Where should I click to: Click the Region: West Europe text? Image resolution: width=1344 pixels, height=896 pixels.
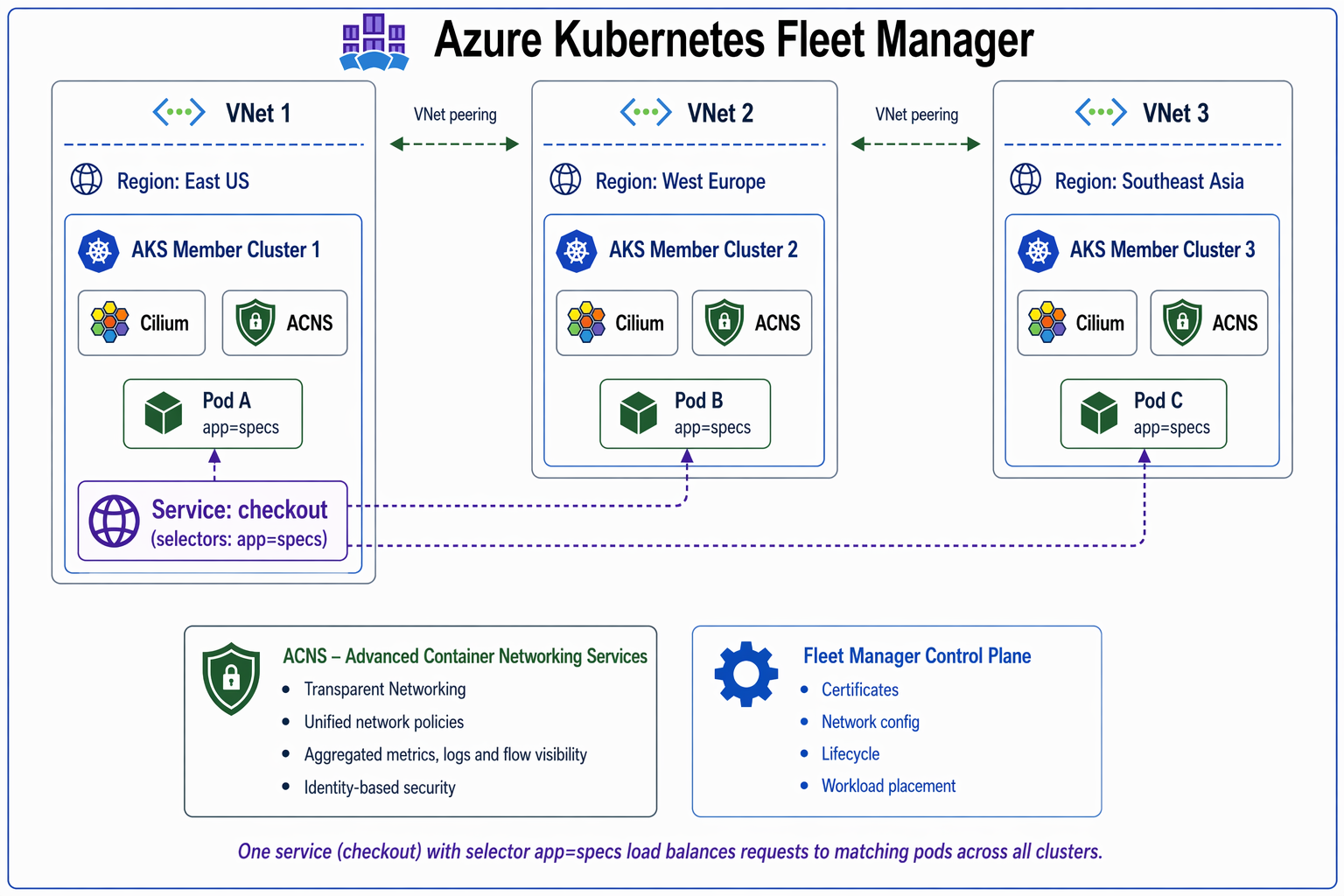680,181
